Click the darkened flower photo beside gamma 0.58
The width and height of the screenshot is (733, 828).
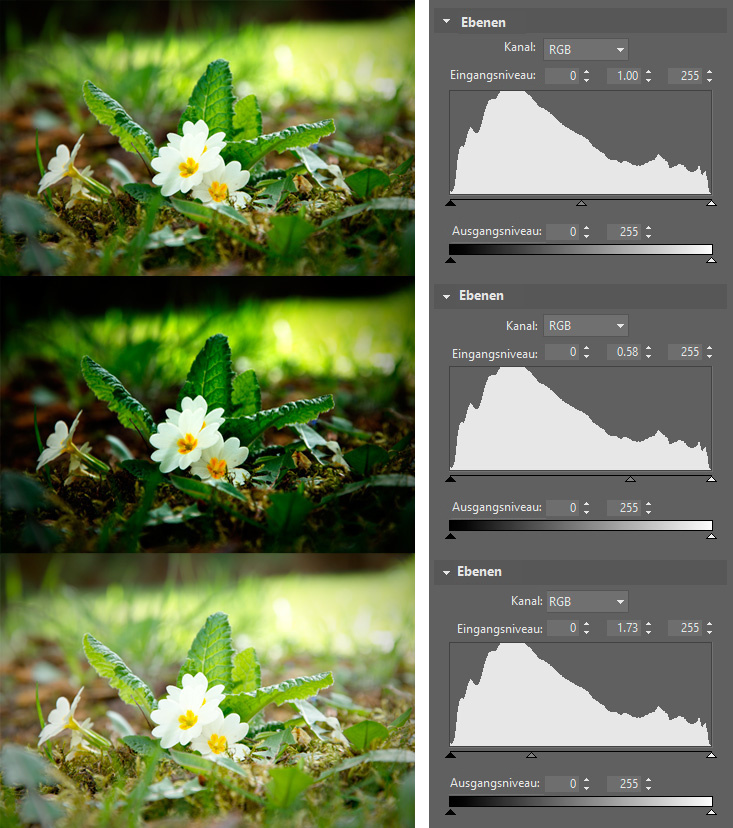pos(207,414)
